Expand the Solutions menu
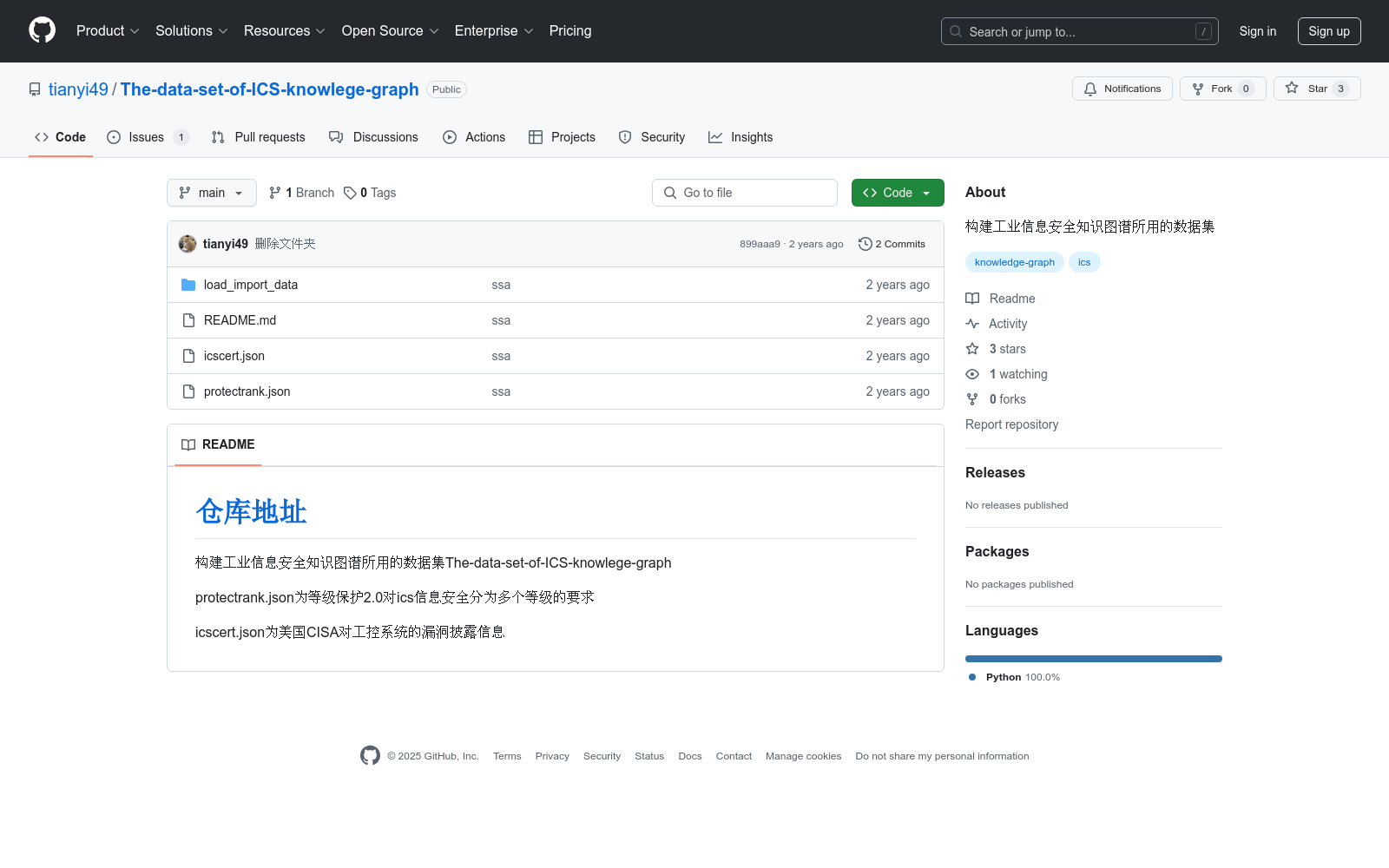The image size is (1389, 868). pos(192,30)
